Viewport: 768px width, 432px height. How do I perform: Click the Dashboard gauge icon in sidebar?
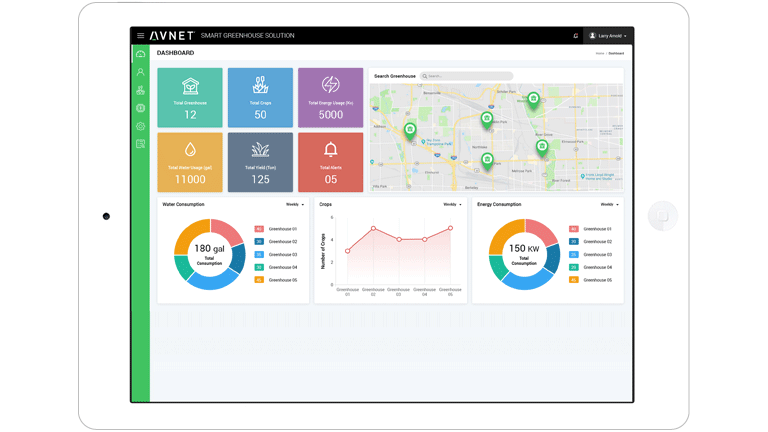pyautogui.click(x=141, y=54)
